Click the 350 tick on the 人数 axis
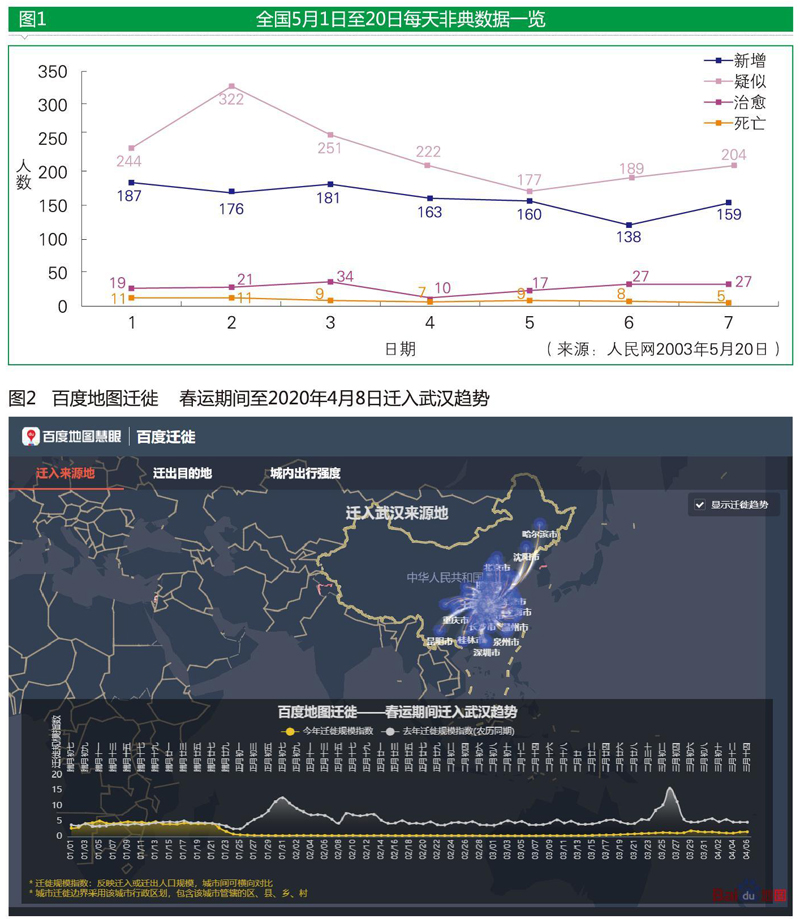 point(53,72)
